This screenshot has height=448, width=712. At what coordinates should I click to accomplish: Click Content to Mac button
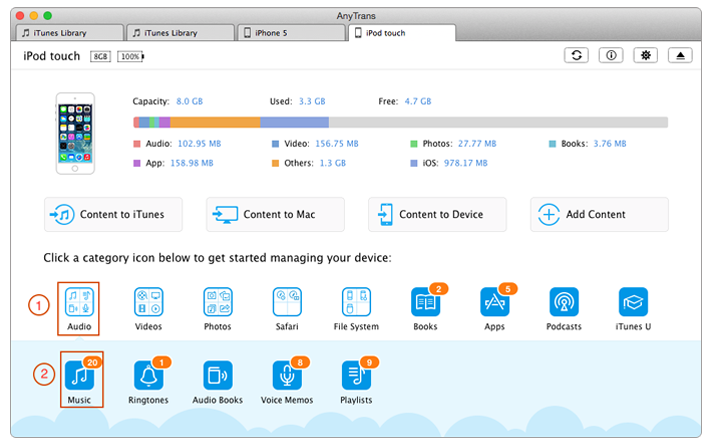click(x=276, y=214)
